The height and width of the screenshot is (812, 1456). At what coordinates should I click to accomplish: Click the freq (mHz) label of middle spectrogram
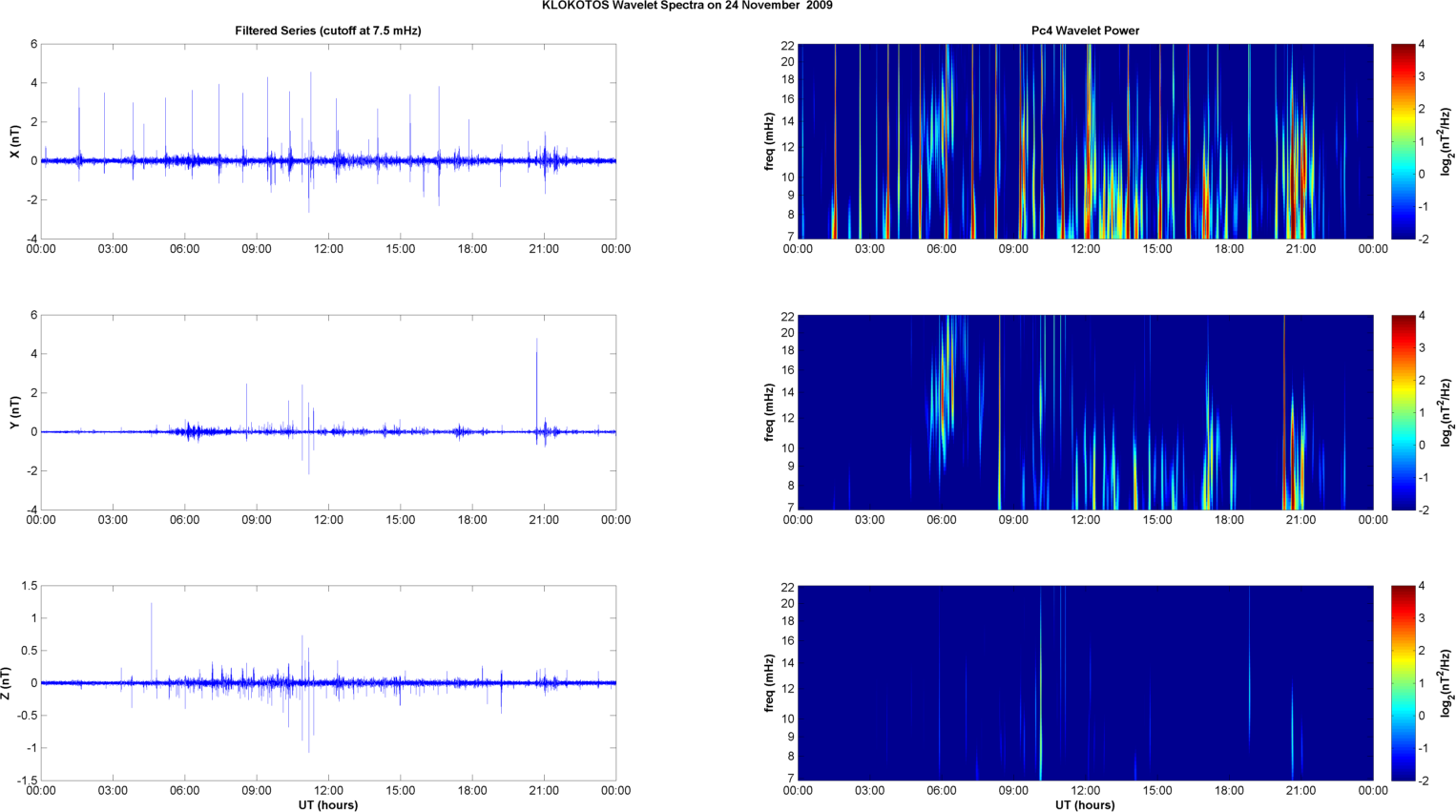click(x=769, y=412)
